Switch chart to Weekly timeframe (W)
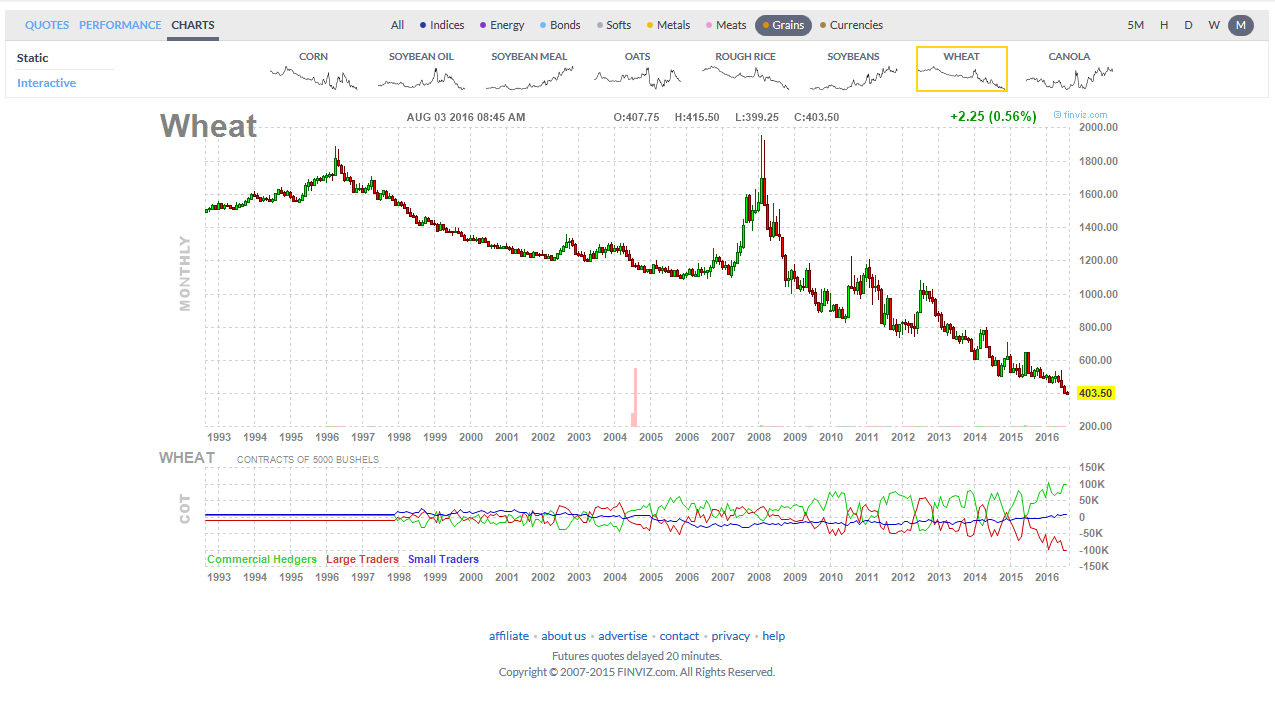The width and height of the screenshot is (1275, 722). point(1213,25)
